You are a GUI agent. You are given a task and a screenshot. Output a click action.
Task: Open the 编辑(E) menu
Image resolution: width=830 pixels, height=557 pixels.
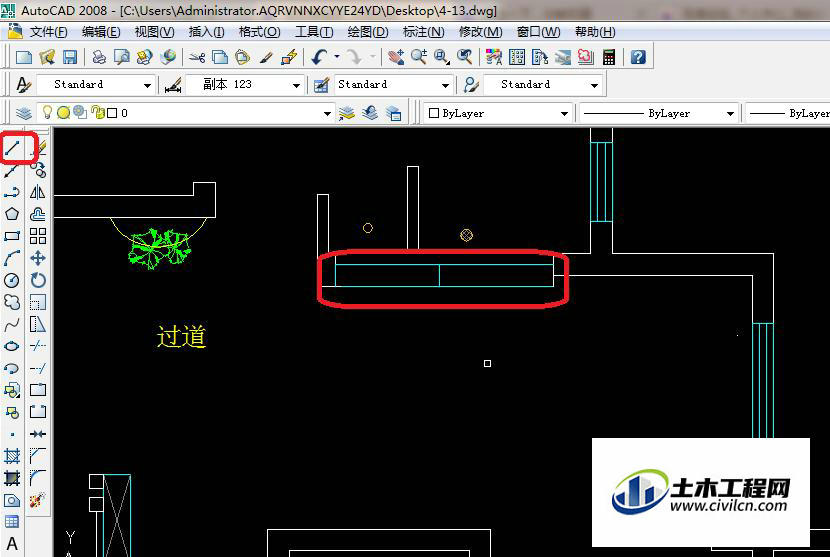[x=101, y=32]
